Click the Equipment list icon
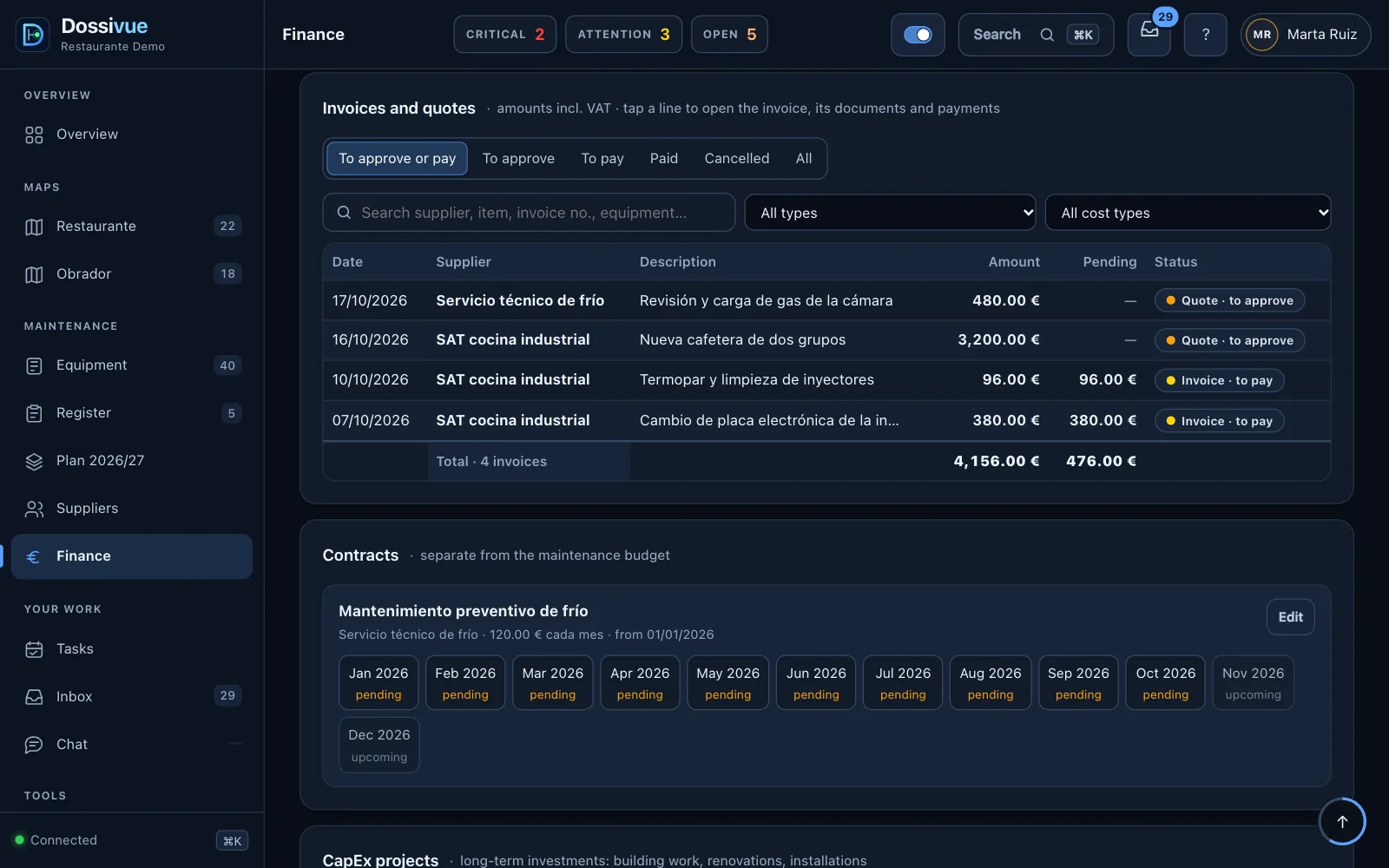Screen dimensions: 1389x868 point(34,365)
